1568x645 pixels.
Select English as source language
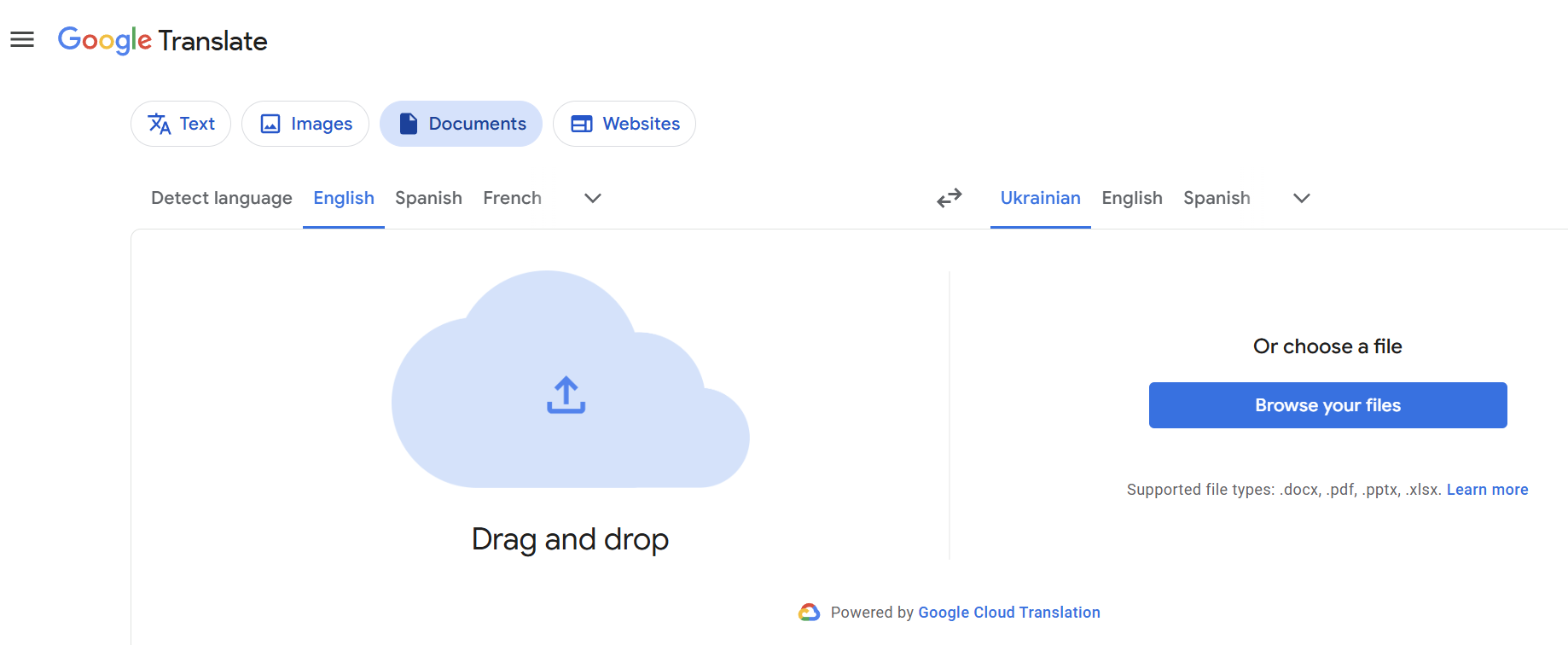coord(344,198)
